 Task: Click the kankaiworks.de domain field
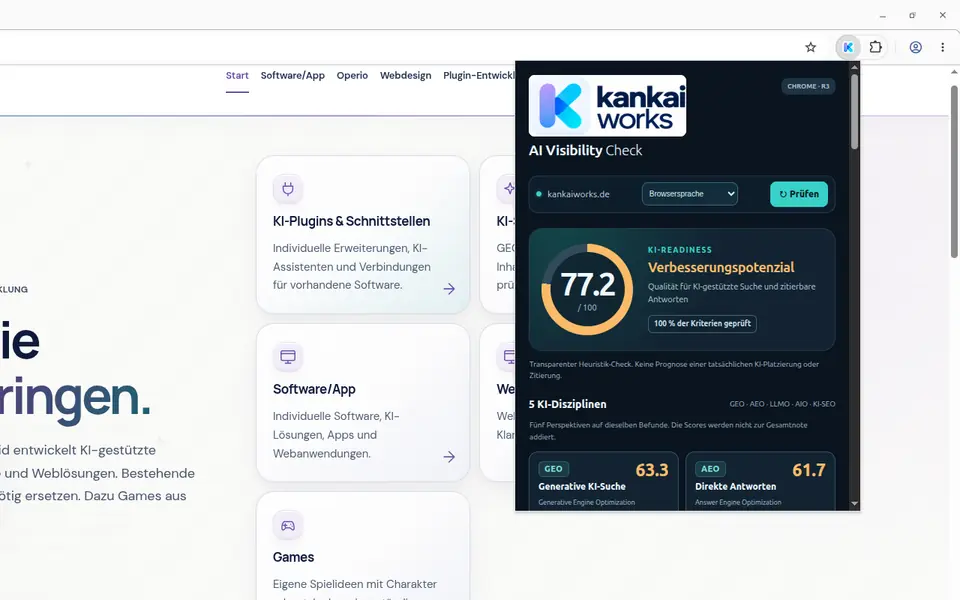(579, 194)
